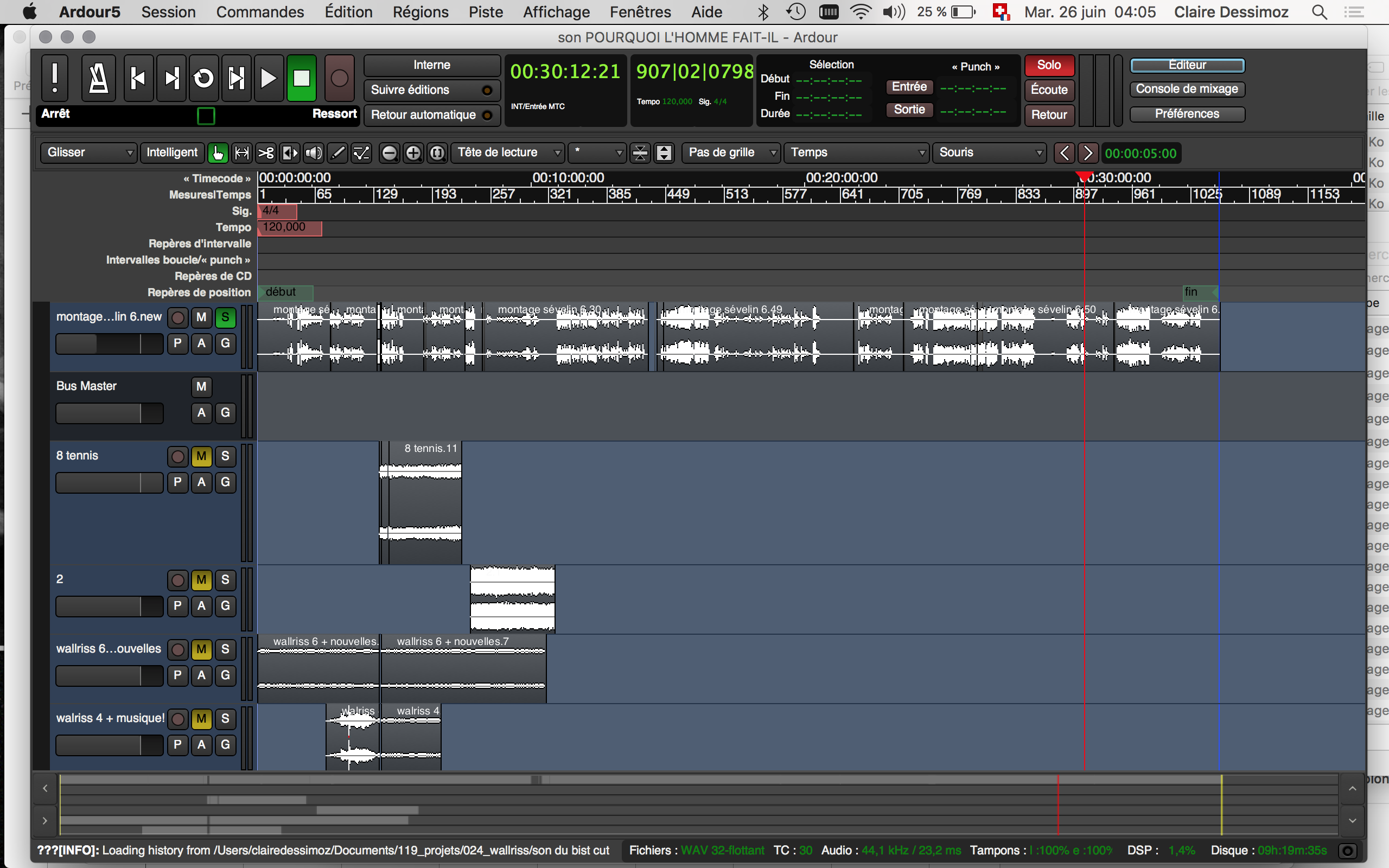Screen dimensions: 1389x868
Task: Open the Piste menu
Action: [486, 12]
